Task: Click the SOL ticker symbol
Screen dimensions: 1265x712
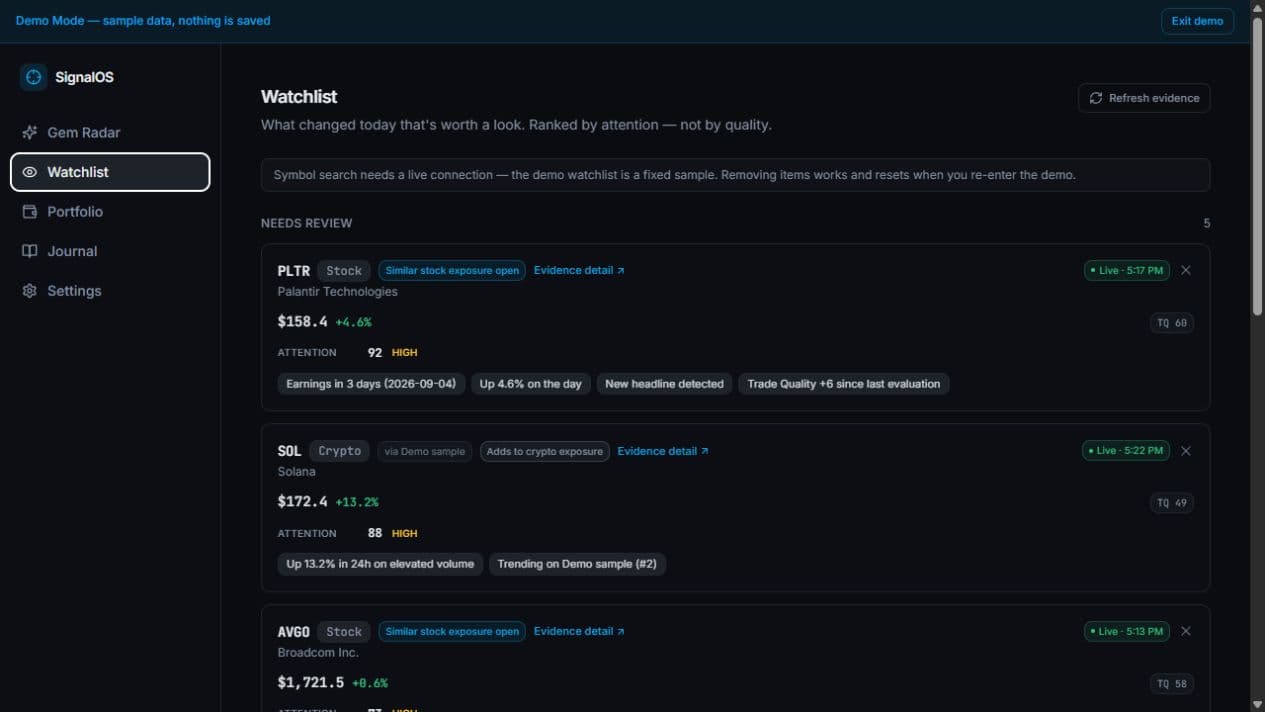Action: coord(289,451)
